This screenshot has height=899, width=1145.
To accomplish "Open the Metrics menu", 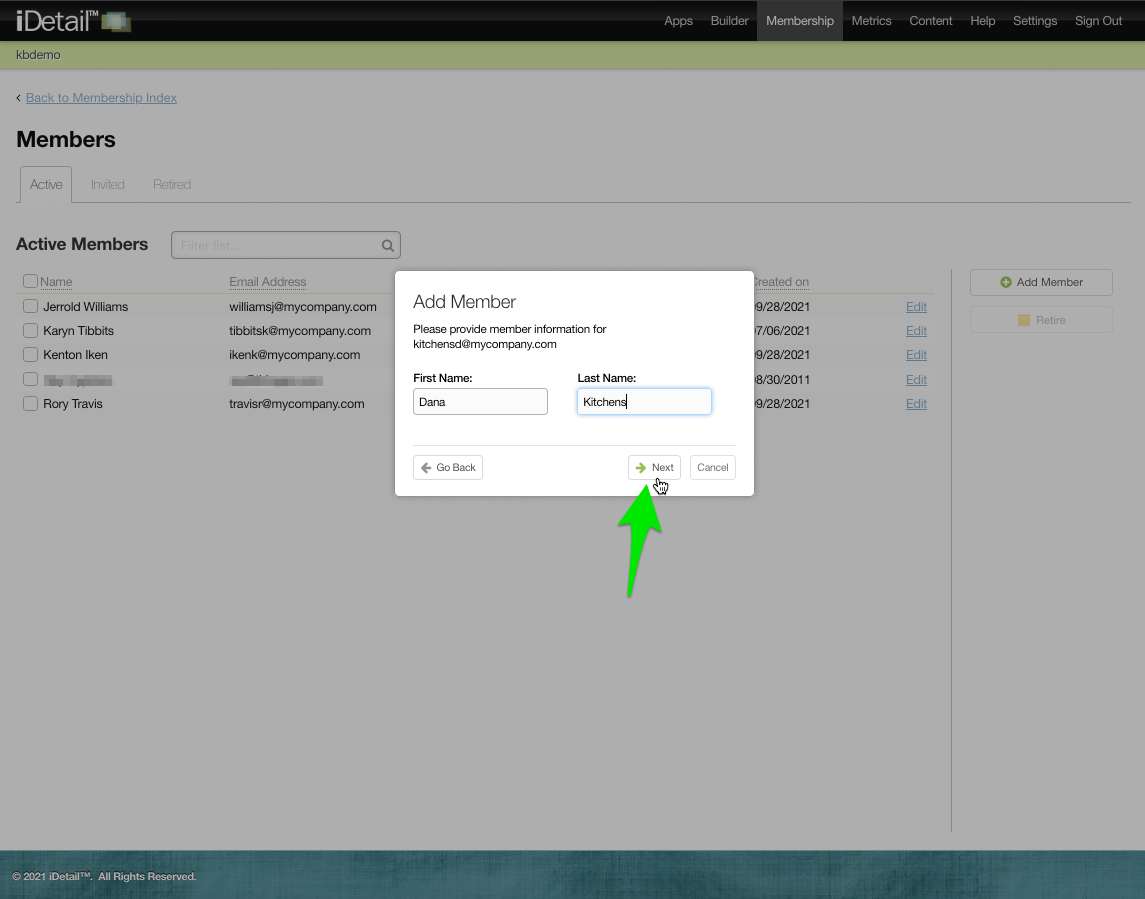I will tap(871, 21).
